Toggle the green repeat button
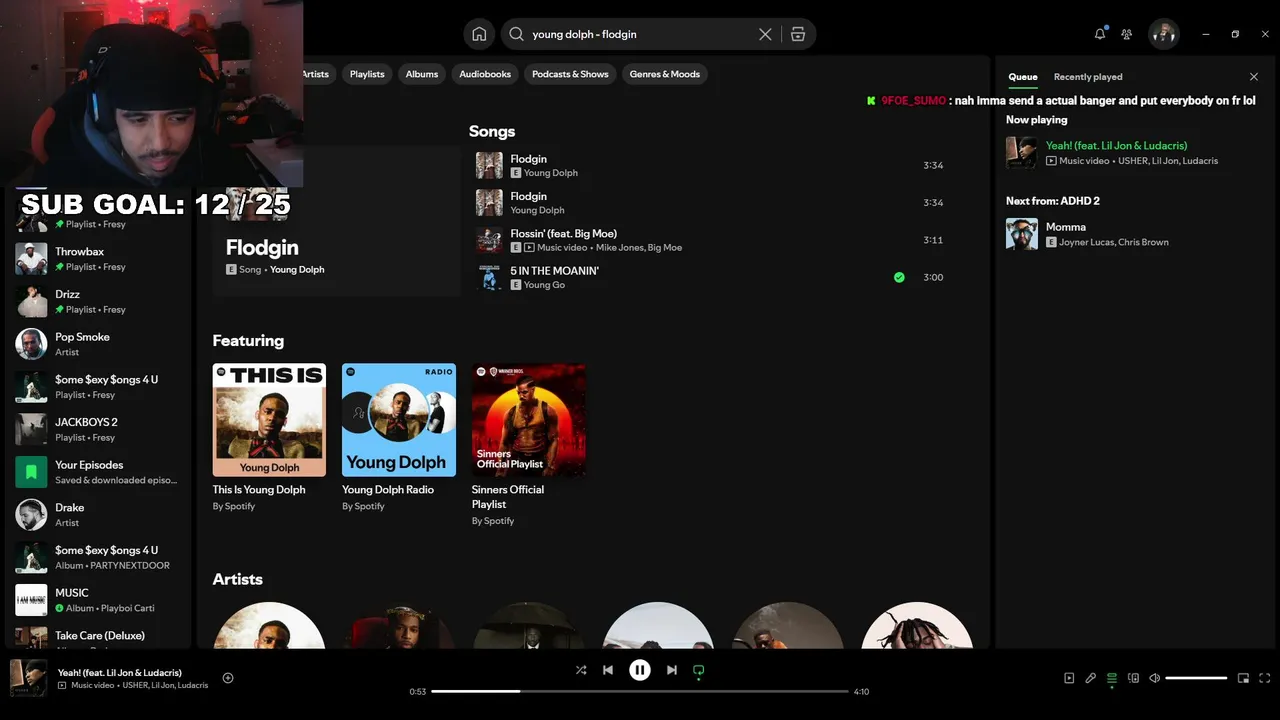 [x=699, y=671]
